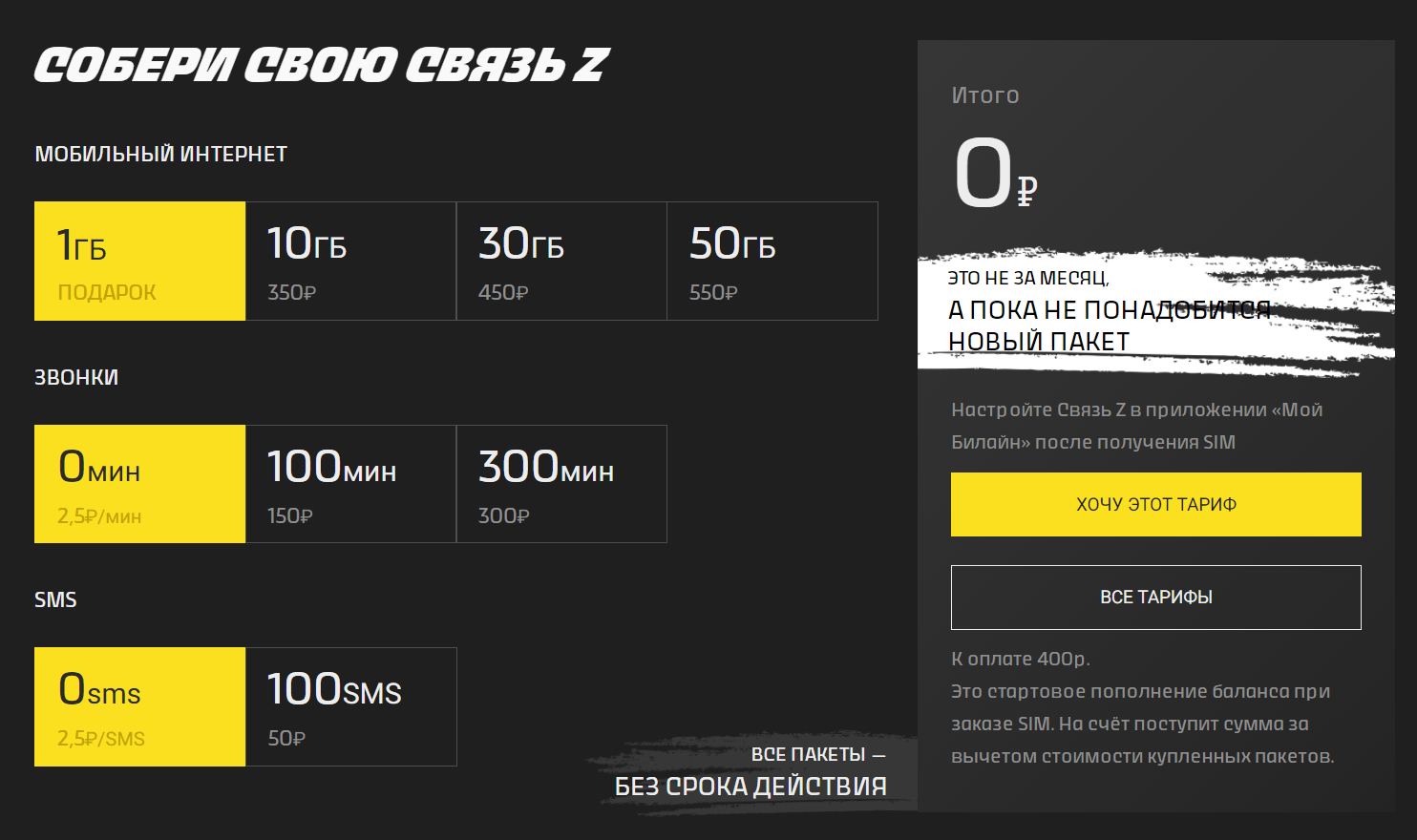The height and width of the screenshot is (840, 1417).
Task: Click the "К оплате 400р." note
Action: [1020, 659]
